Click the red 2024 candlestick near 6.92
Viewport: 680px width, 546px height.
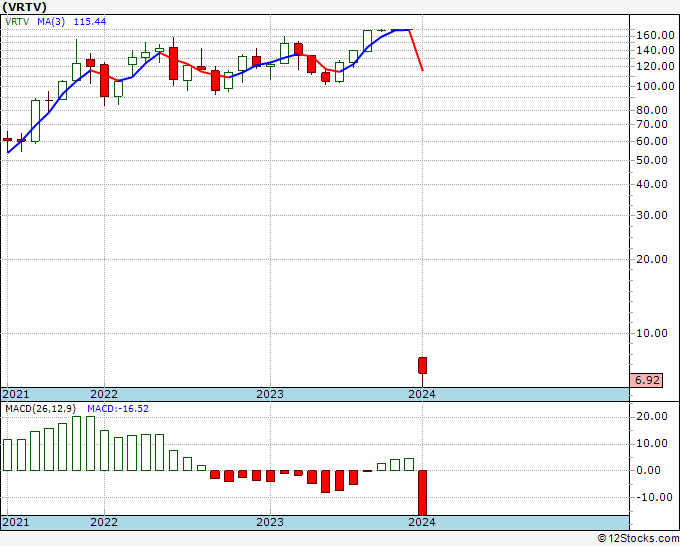[x=422, y=366]
